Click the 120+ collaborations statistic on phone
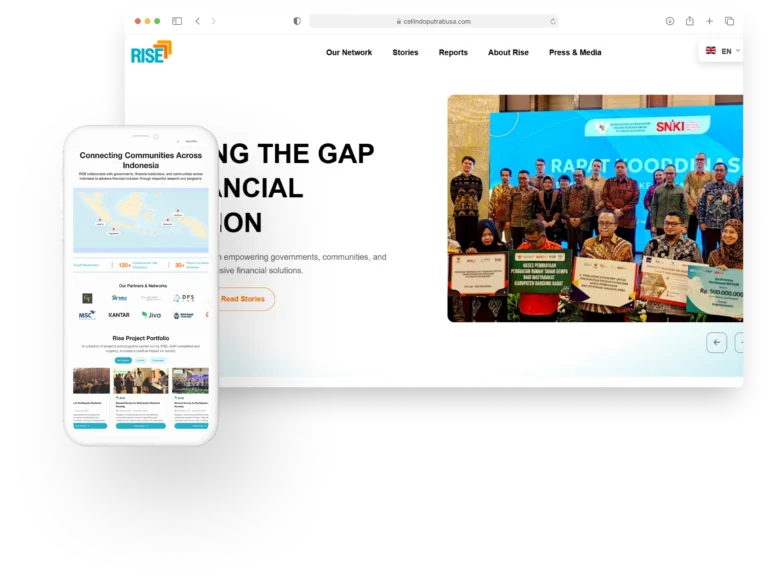The height and width of the screenshot is (586, 768). pos(139,265)
